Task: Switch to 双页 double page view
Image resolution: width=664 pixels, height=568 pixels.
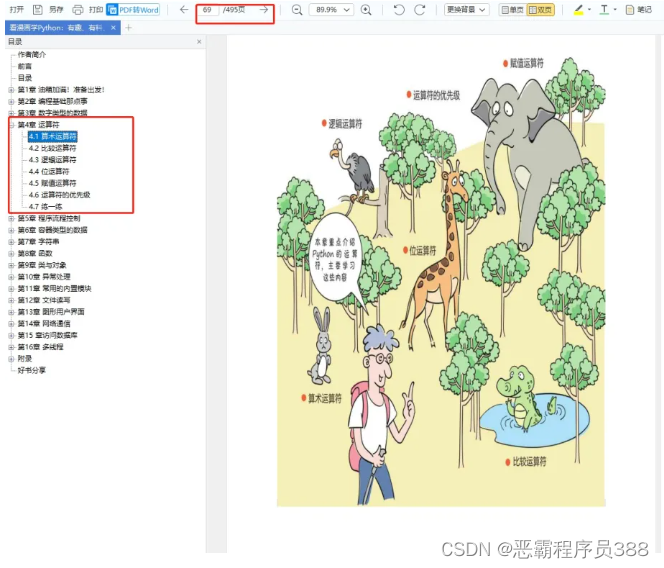Action: 540,9
